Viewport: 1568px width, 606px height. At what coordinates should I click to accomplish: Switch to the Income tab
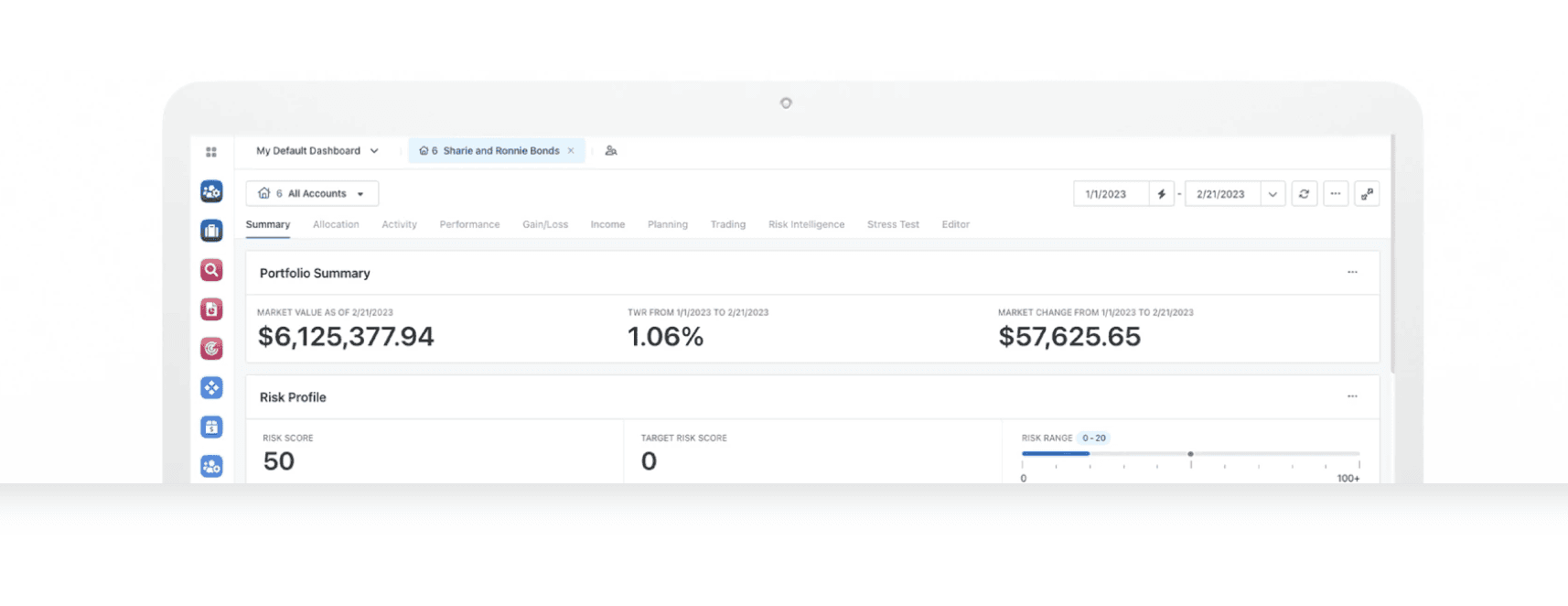pyautogui.click(x=607, y=224)
